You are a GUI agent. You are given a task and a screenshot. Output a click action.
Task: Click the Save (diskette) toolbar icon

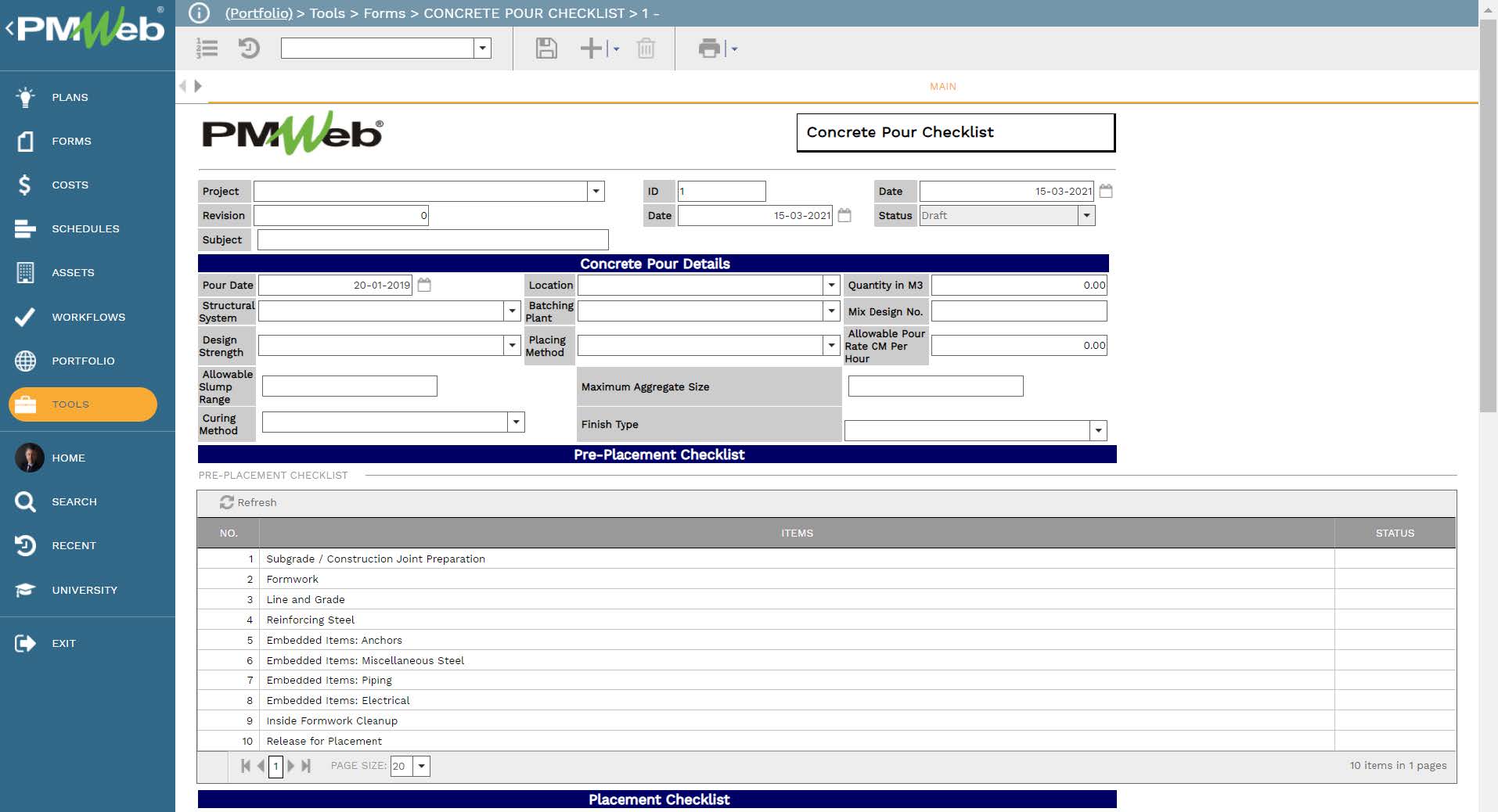pyautogui.click(x=546, y=49)
